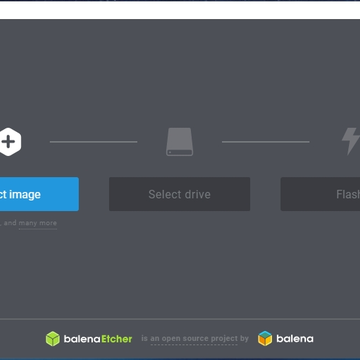Click the balenaEtcher green cube logo
Image resolution: width=360 pixels, height=360 pixels.
tap(53, 339)
